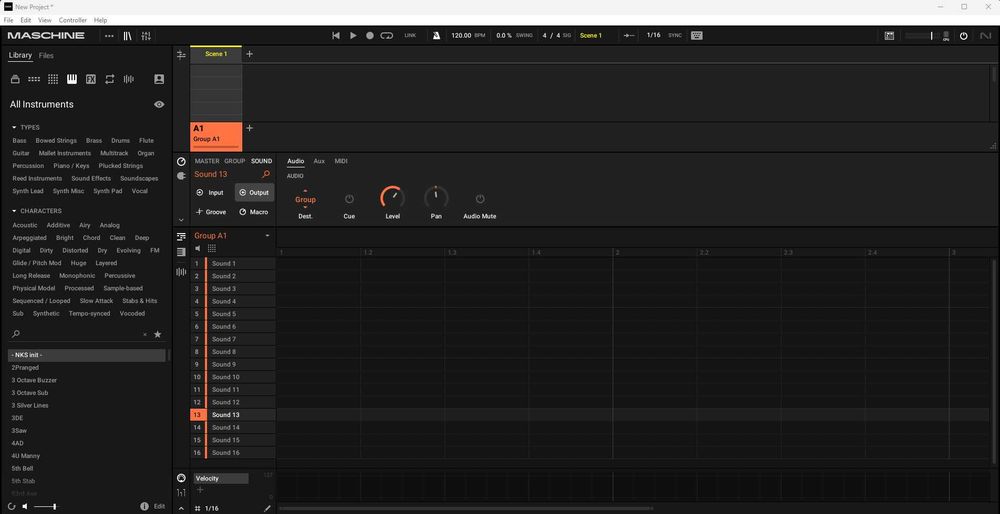1000x514 pixels.
Task: Select the 3 Octave Buzzer preset
Action: point(34,380)
